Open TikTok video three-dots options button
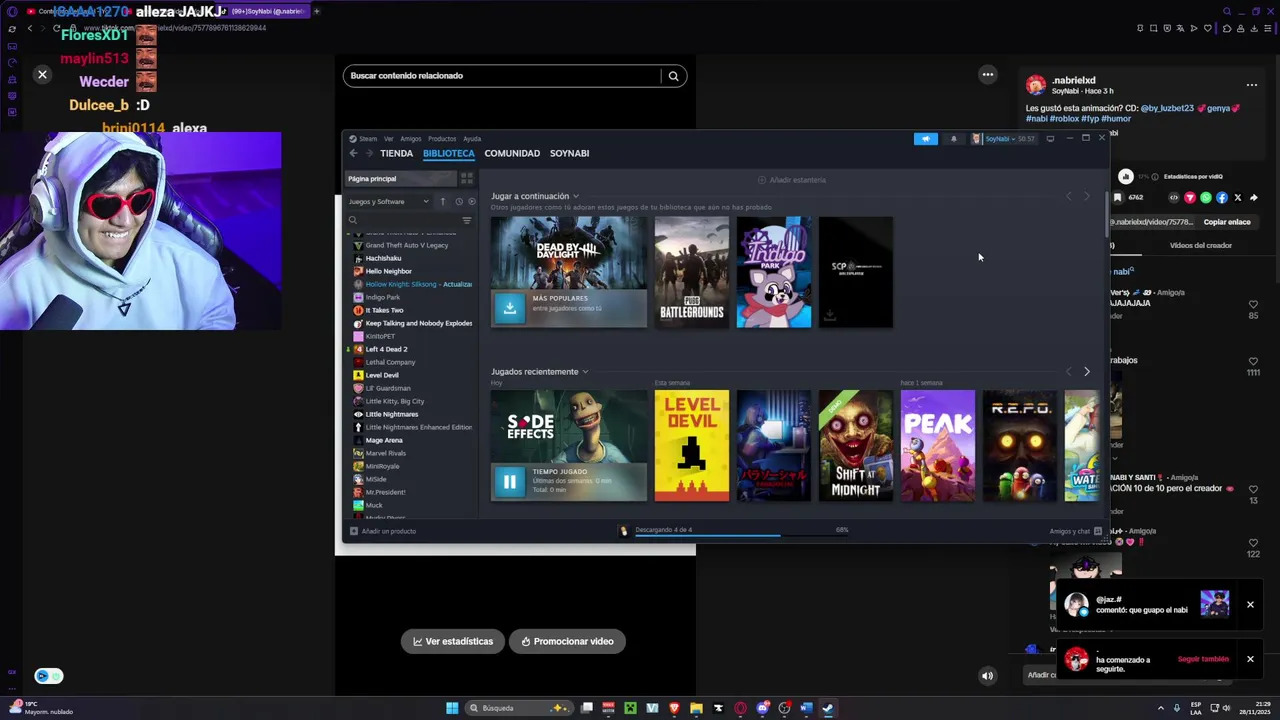1280x720 pixels. [988, 74]
